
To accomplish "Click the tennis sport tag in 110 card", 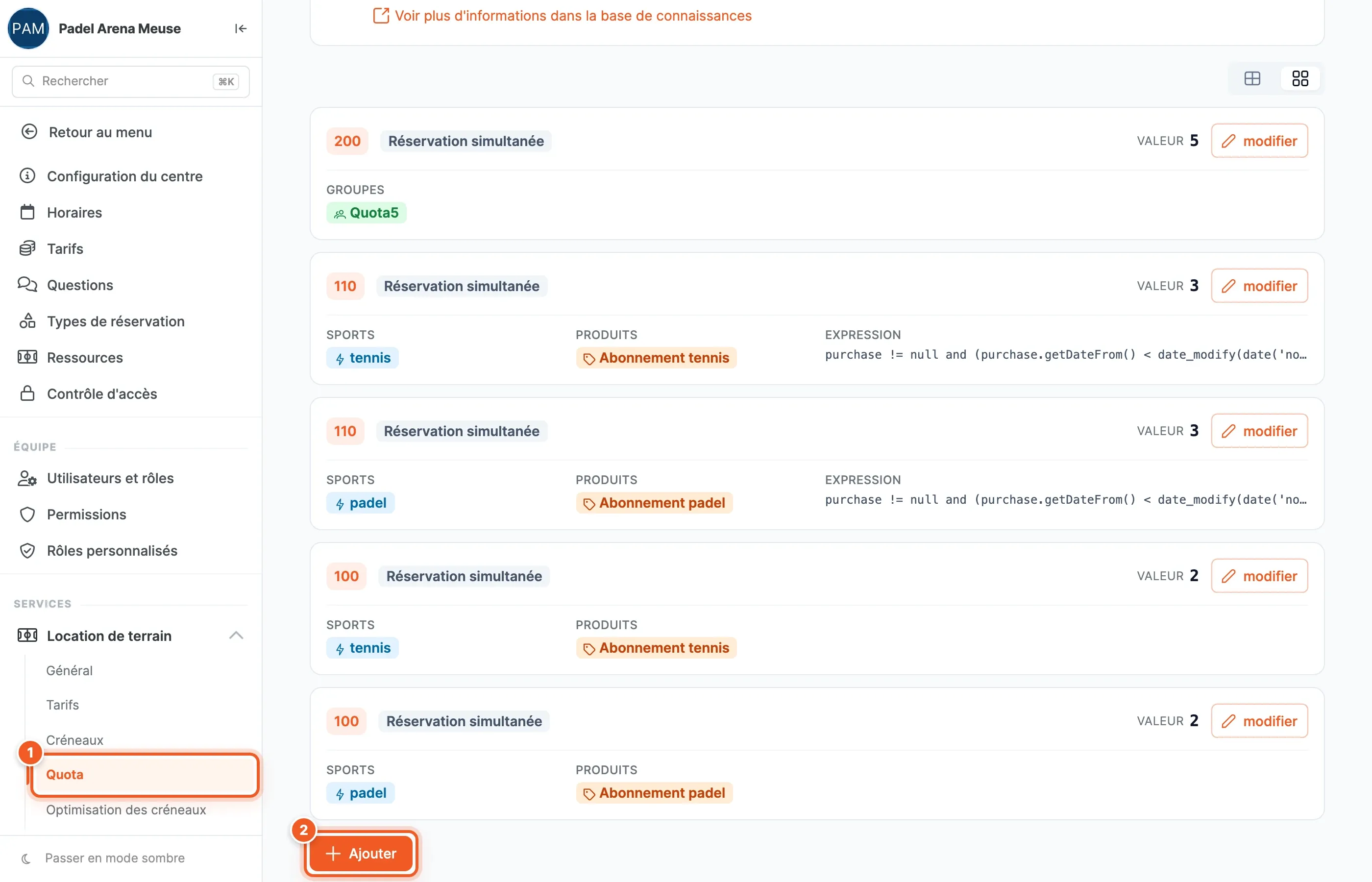I will (x=363, y=358).
